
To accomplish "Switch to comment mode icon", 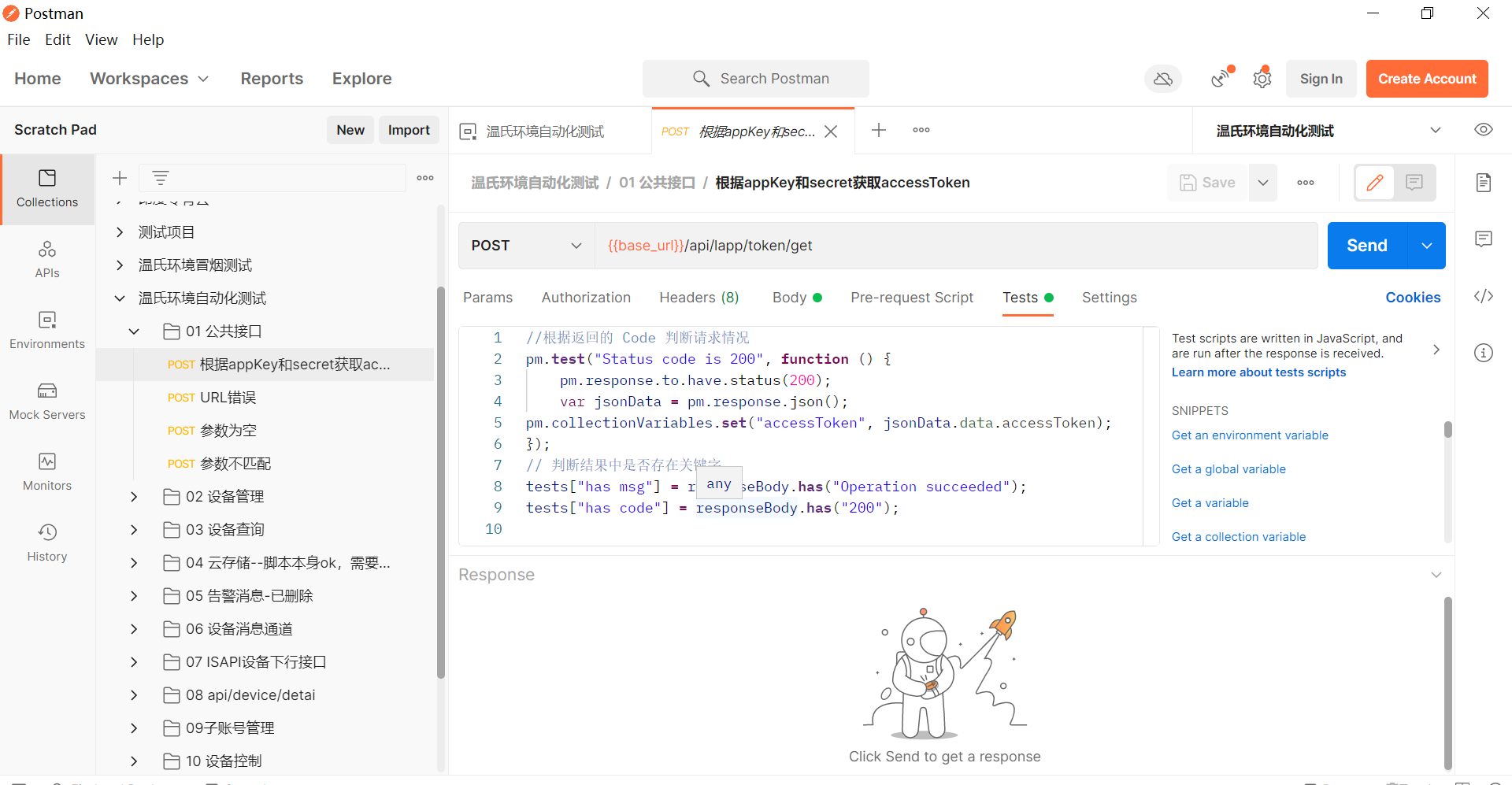I will tap(1414, 183).
